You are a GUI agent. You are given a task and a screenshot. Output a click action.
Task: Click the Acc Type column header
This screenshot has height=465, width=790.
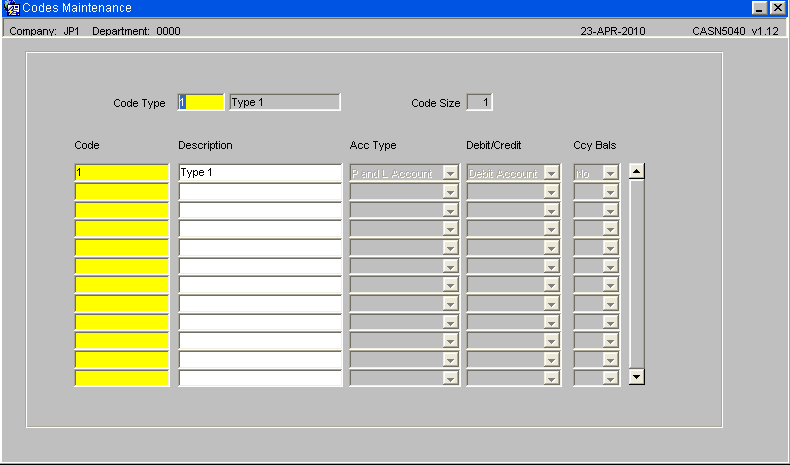[373, 145]
